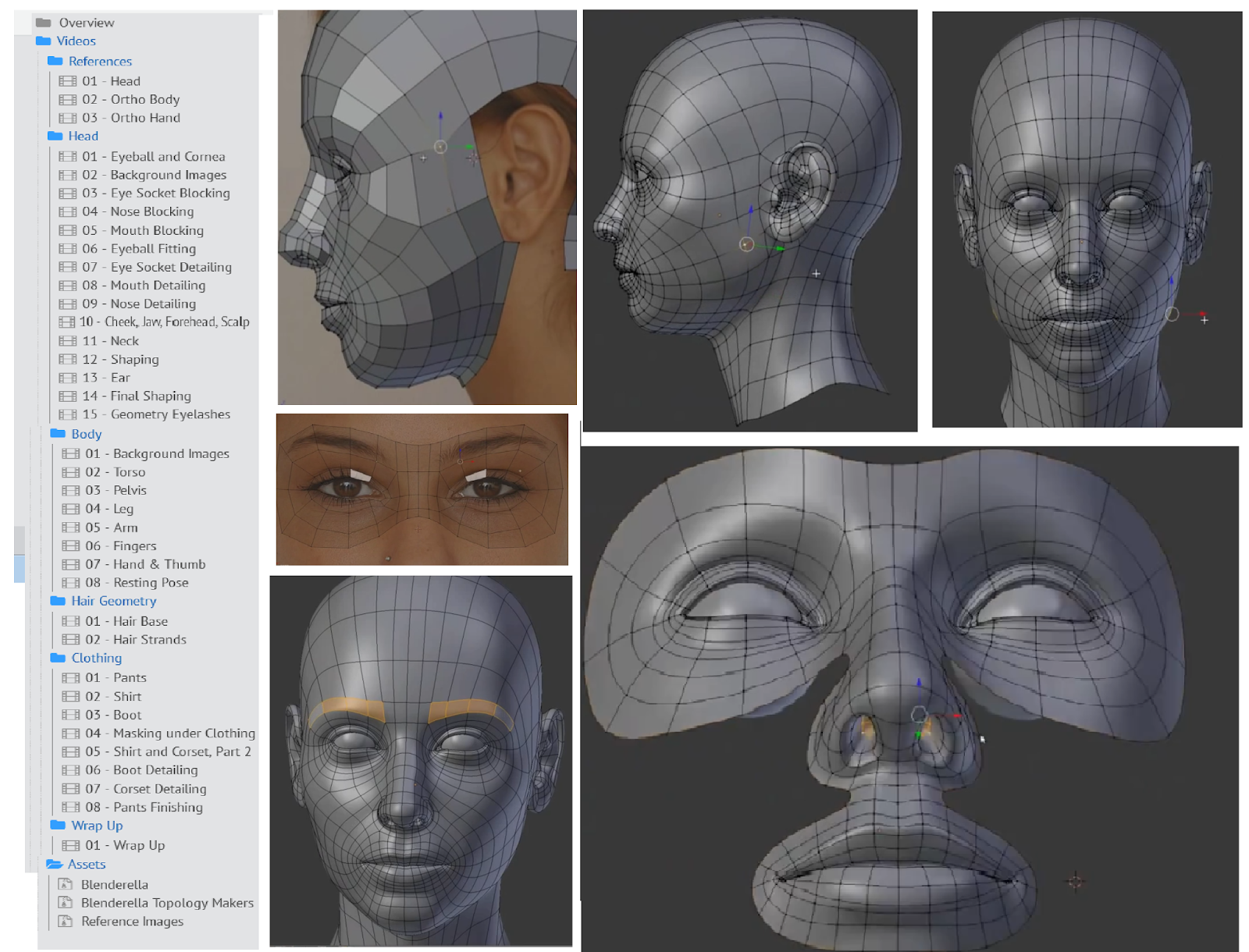1249x952 pixels.
Task: Click the Overview folder icon
Action: 44,23
